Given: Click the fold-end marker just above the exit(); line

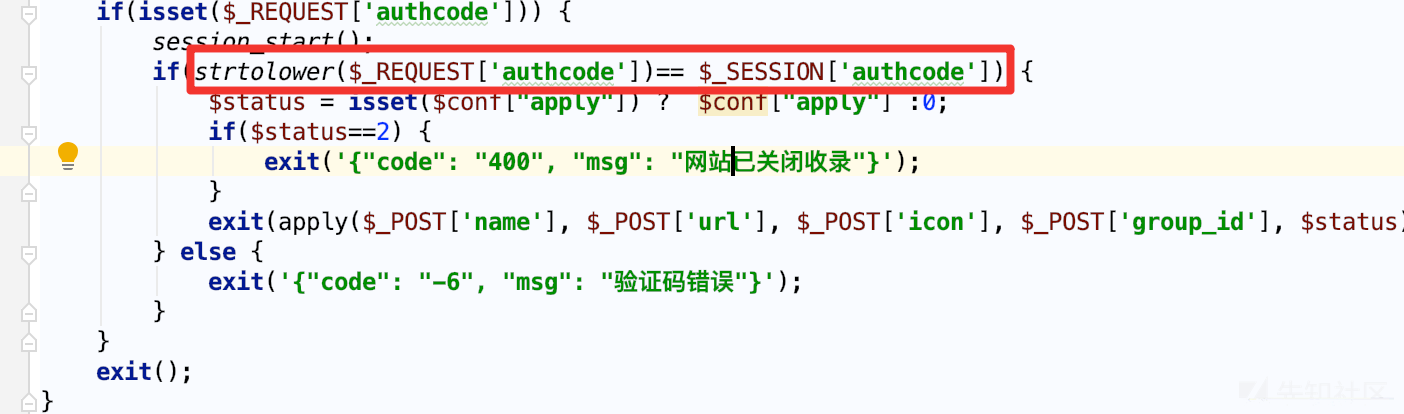Looking at the screenshot, I should pyautogui.click(x=30, y=342).
